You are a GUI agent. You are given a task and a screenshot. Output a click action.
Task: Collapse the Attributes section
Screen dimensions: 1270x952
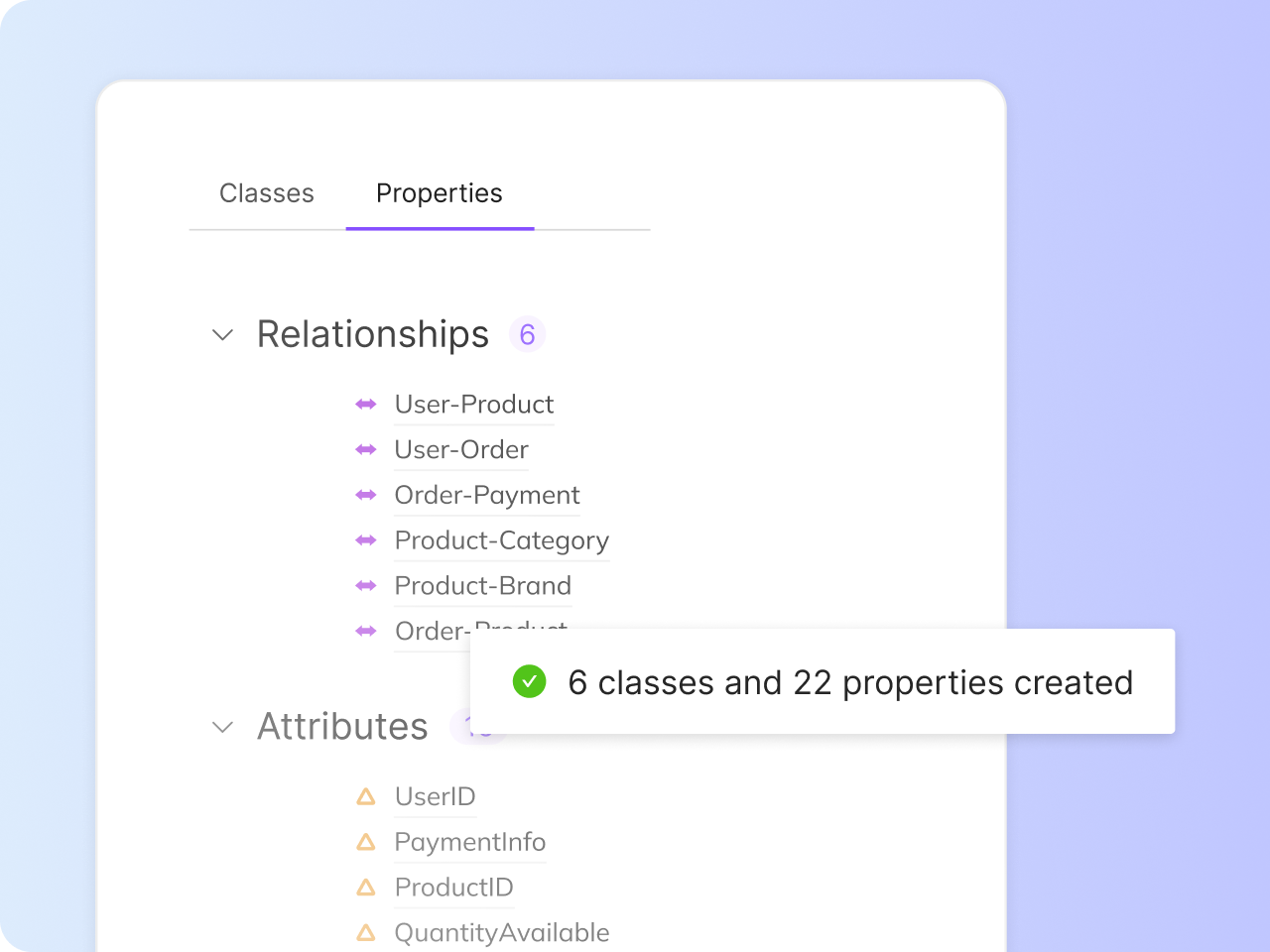click(223, 727)
